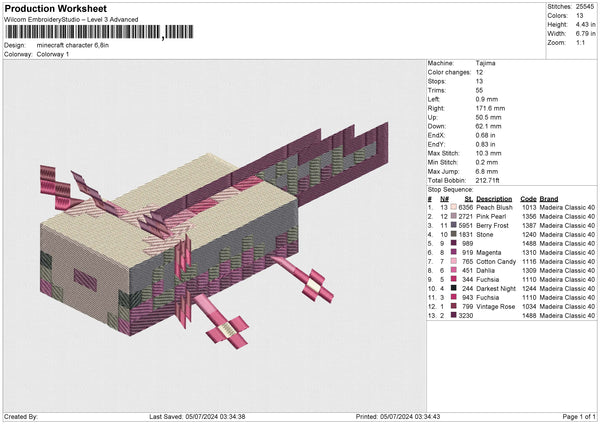Click the 'Stop Sequence:' heading
Screen dimensions: 600x424
click(450, 190)
